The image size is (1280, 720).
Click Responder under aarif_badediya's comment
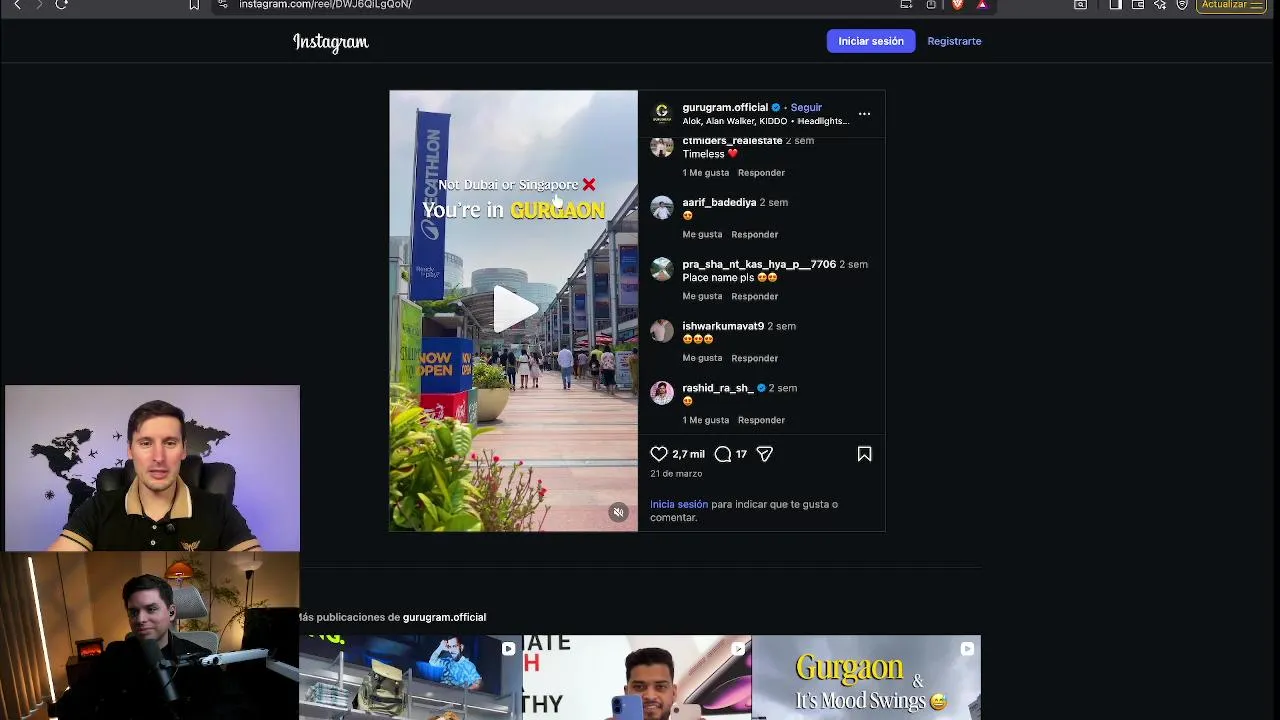pos(754,235)
